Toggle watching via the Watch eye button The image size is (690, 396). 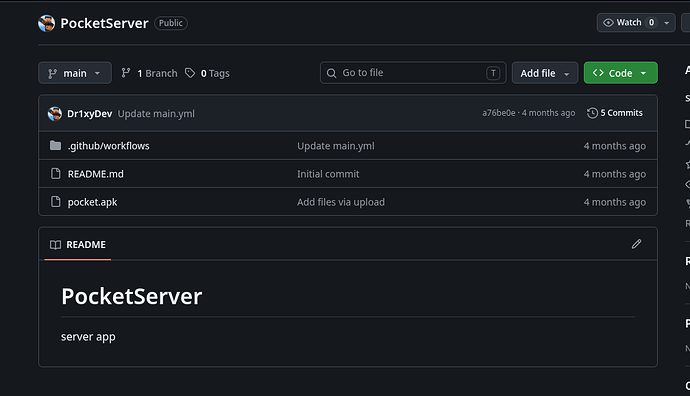coord(627,22)
